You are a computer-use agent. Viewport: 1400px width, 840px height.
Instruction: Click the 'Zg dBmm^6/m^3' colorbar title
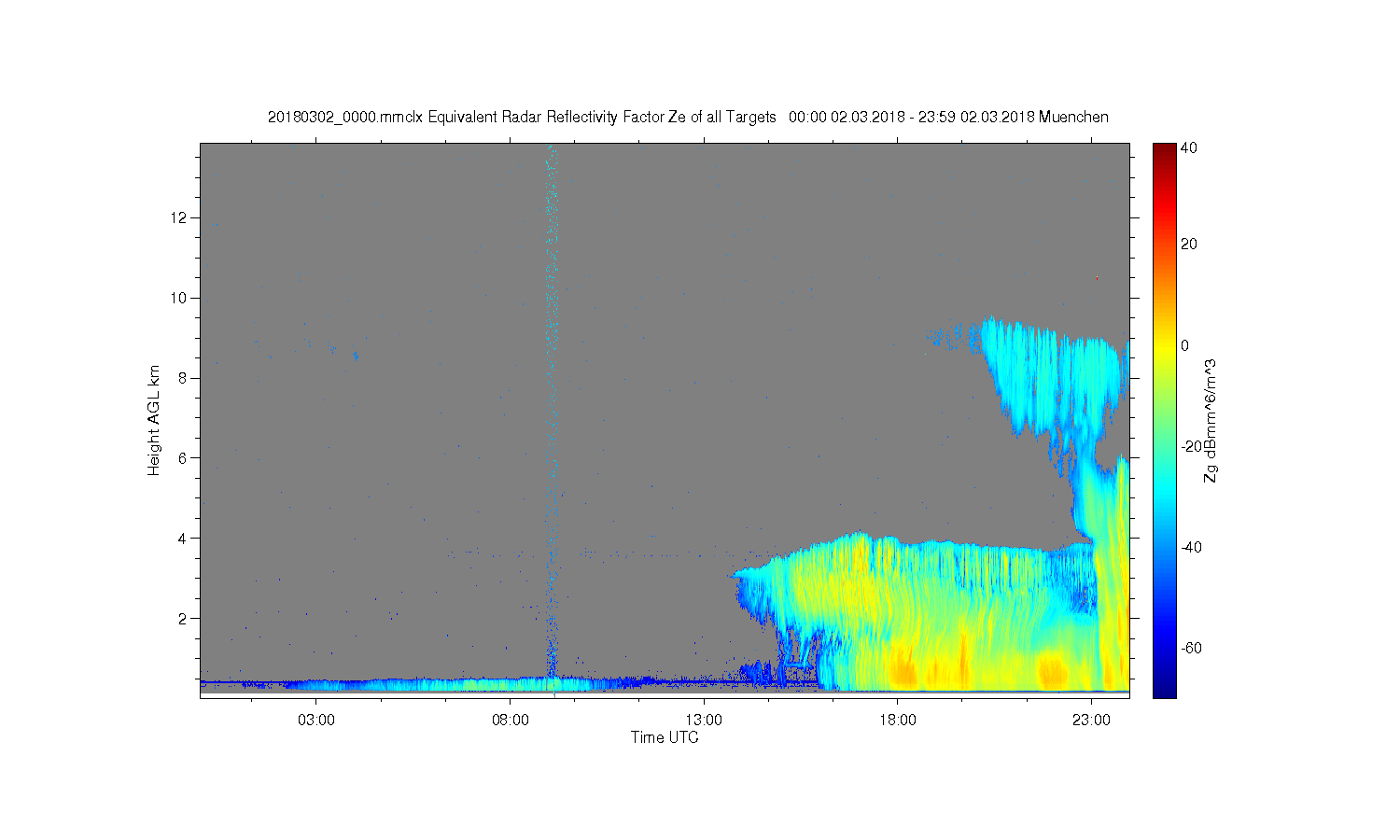[1211, 420]
